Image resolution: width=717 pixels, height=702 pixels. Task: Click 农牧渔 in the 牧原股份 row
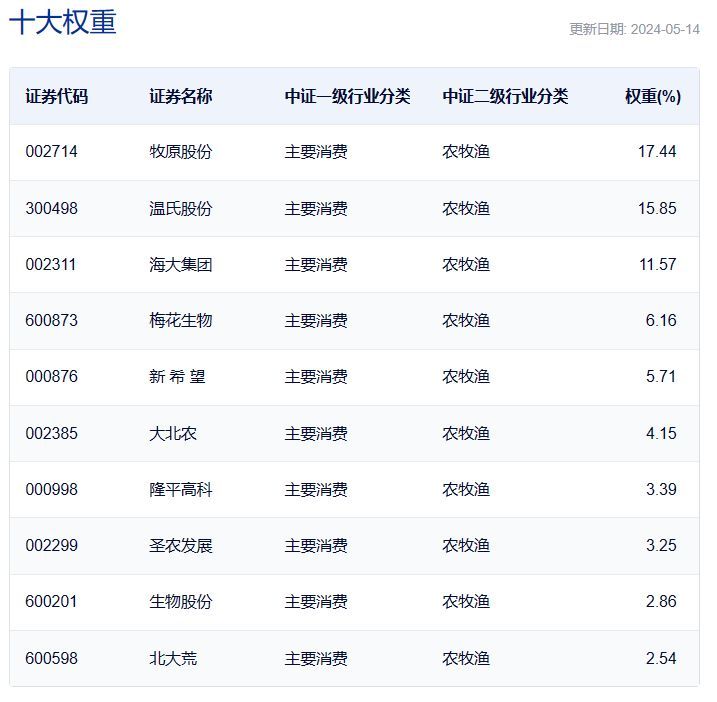466,151
